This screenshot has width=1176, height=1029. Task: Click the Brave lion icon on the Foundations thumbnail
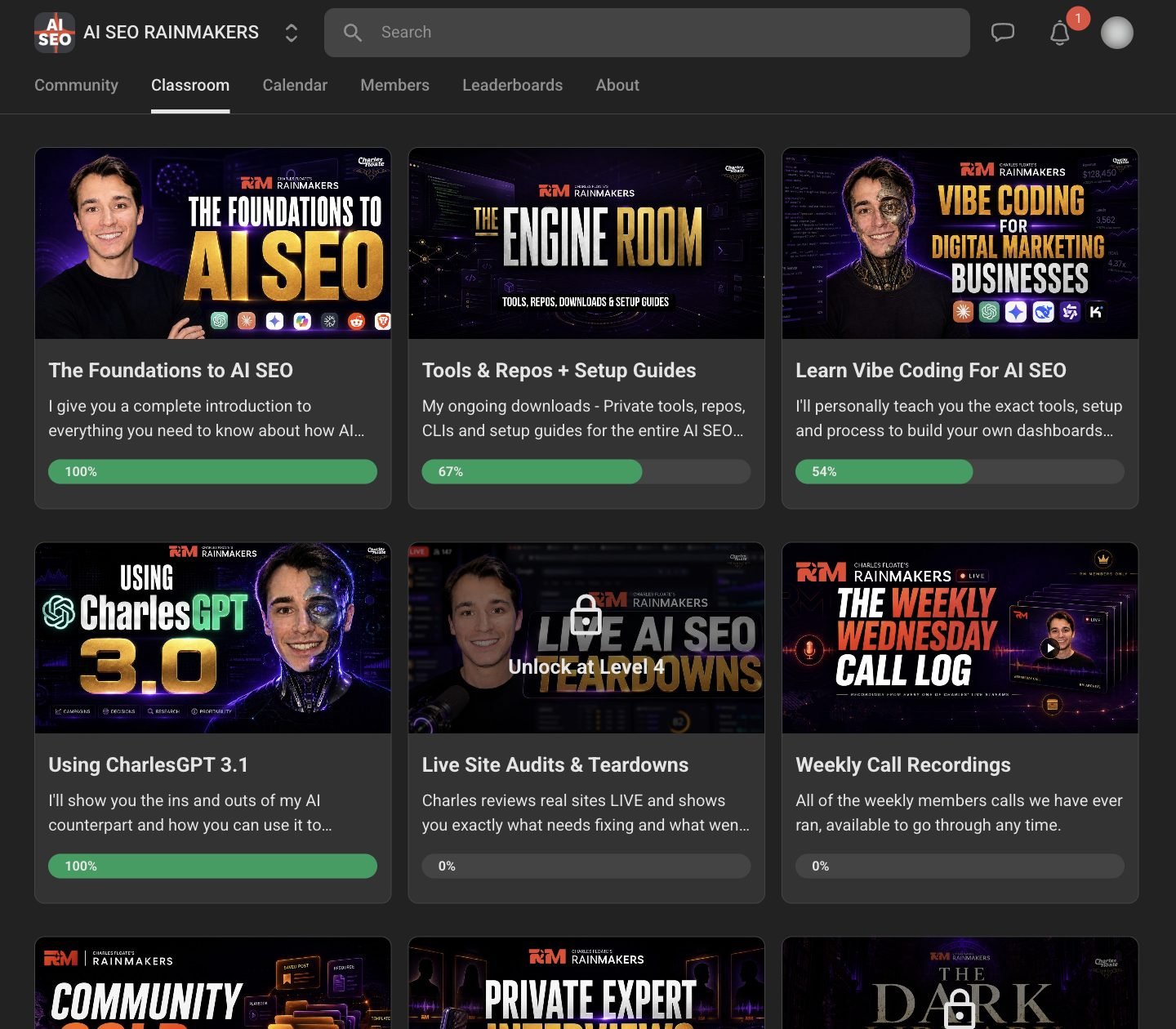383,321
